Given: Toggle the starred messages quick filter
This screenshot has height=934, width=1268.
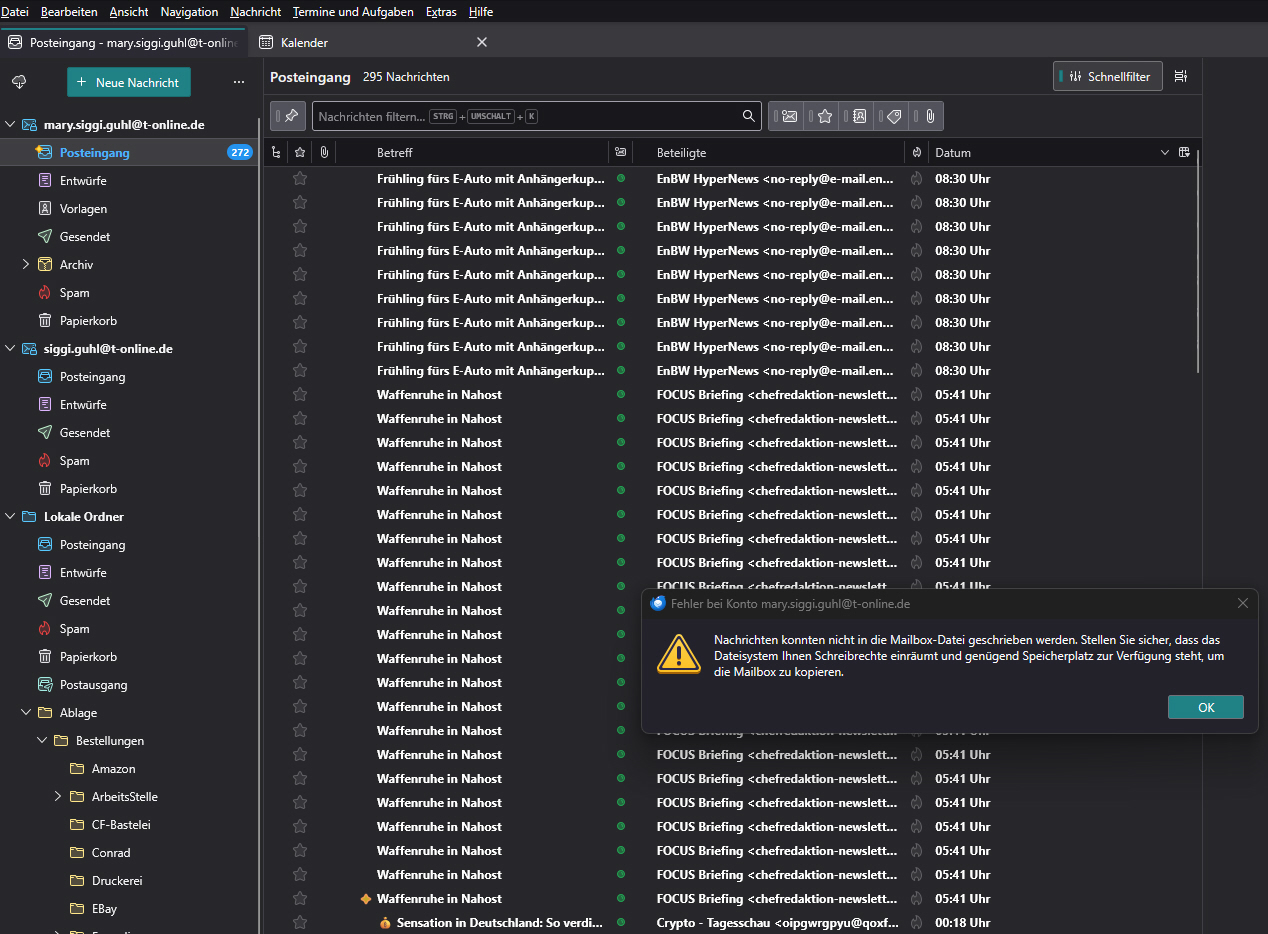Looking at the screenshot, I should tap(824, 116).
